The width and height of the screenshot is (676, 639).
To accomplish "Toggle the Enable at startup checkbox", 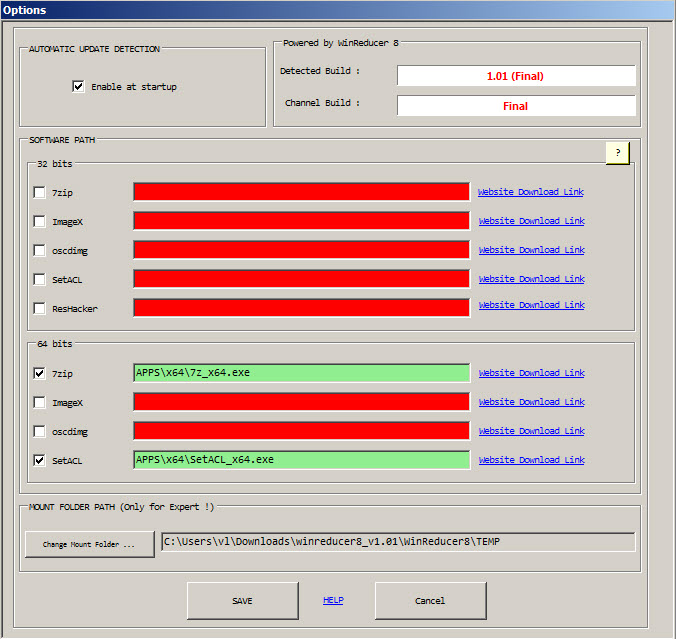I will pos(78,86).
